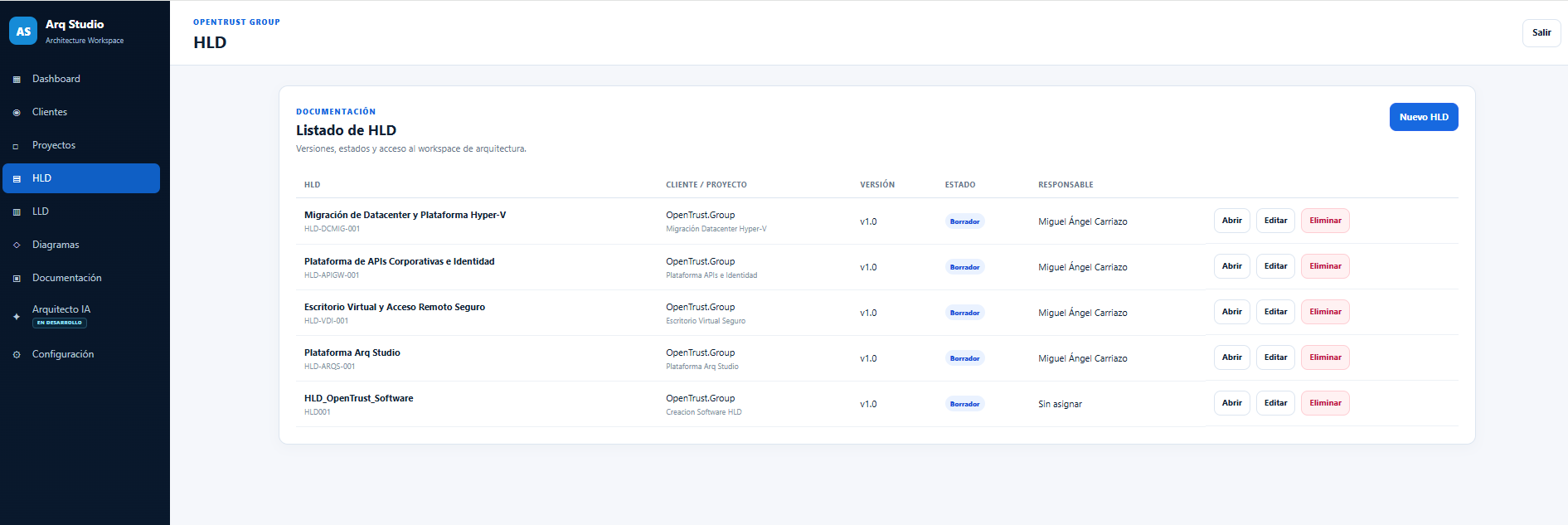This screenshot has height=525, width=1568.
Task: Open the Plataforma de APIs Corporativas HLD
Action: (x=1231, y=266)
